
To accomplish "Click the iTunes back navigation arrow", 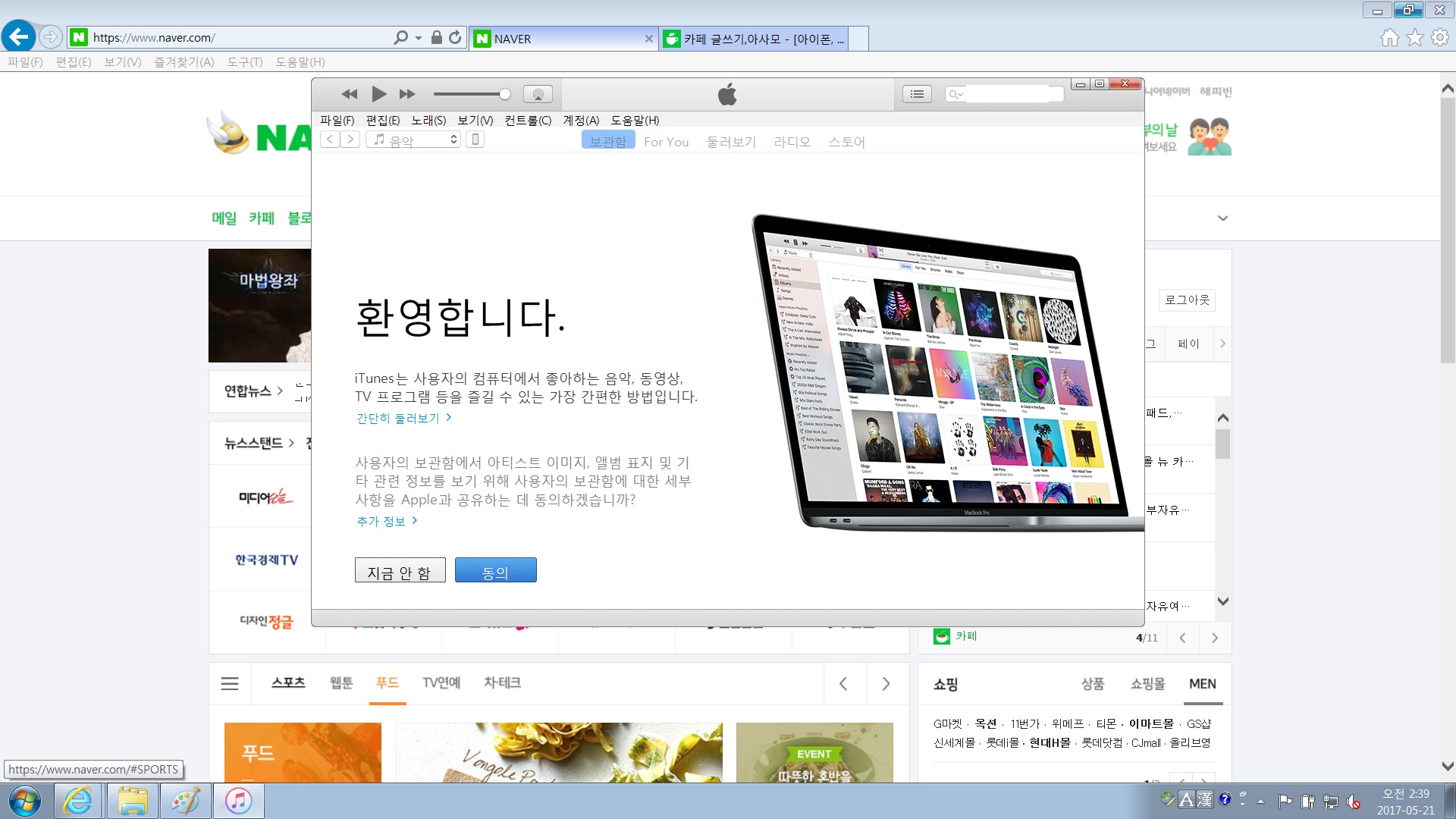I will [x=330, y=140].
